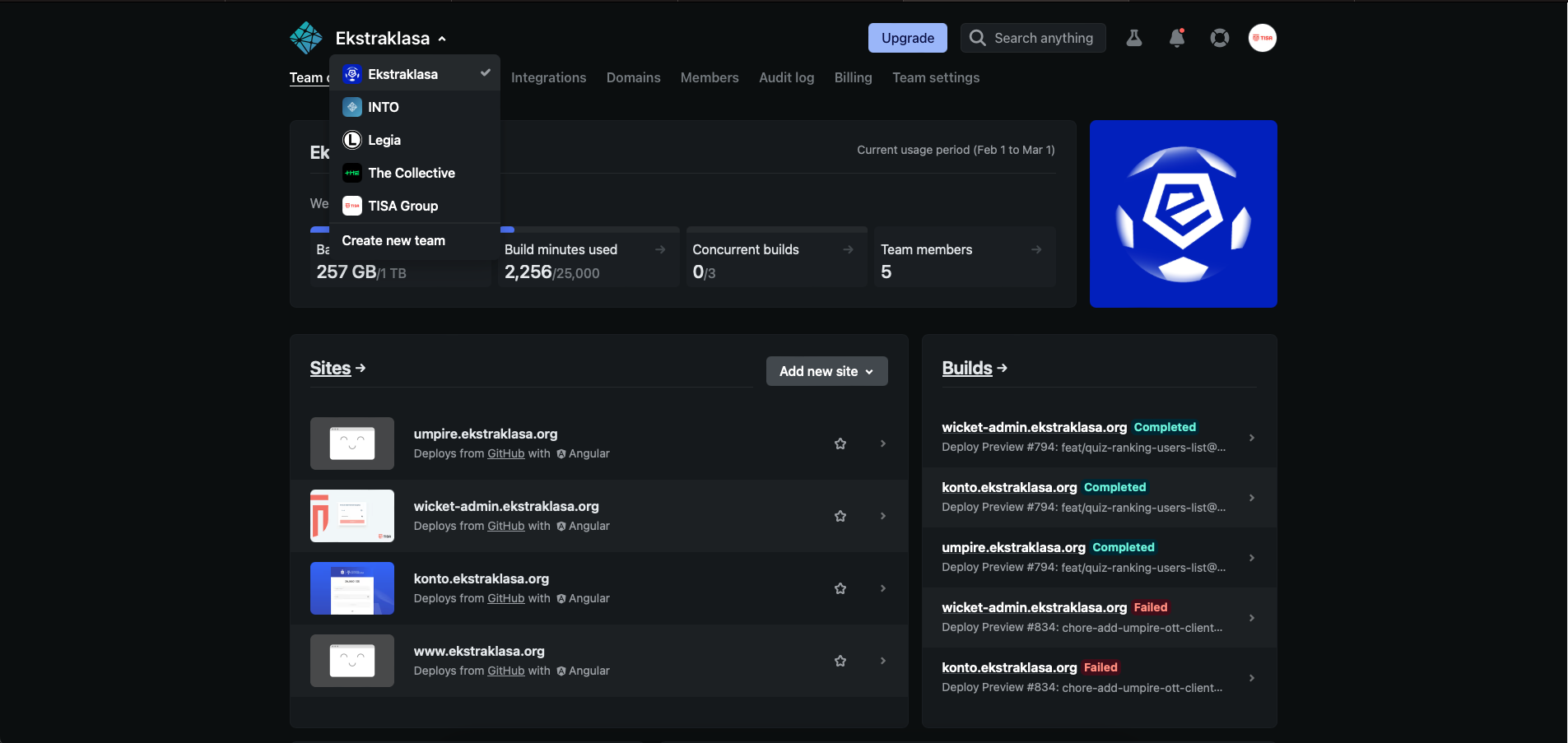Viewport: 1568px width, 743px height.
Task: Open chevron of Completed wicket-admin build
Action: coord(1252,438)
